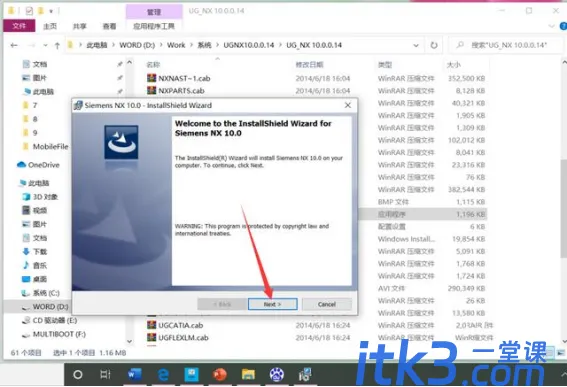Viewport: 567px width, 387px height.
Task: Go up one folder level
Action: pos(57,45)
